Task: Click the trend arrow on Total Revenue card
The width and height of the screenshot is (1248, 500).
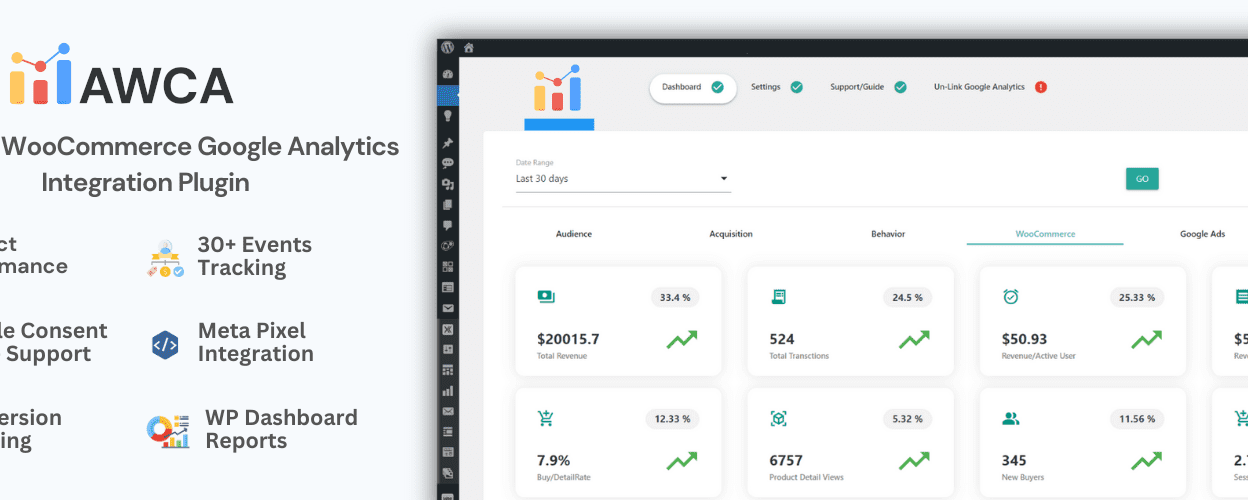Action: (682, 340)
